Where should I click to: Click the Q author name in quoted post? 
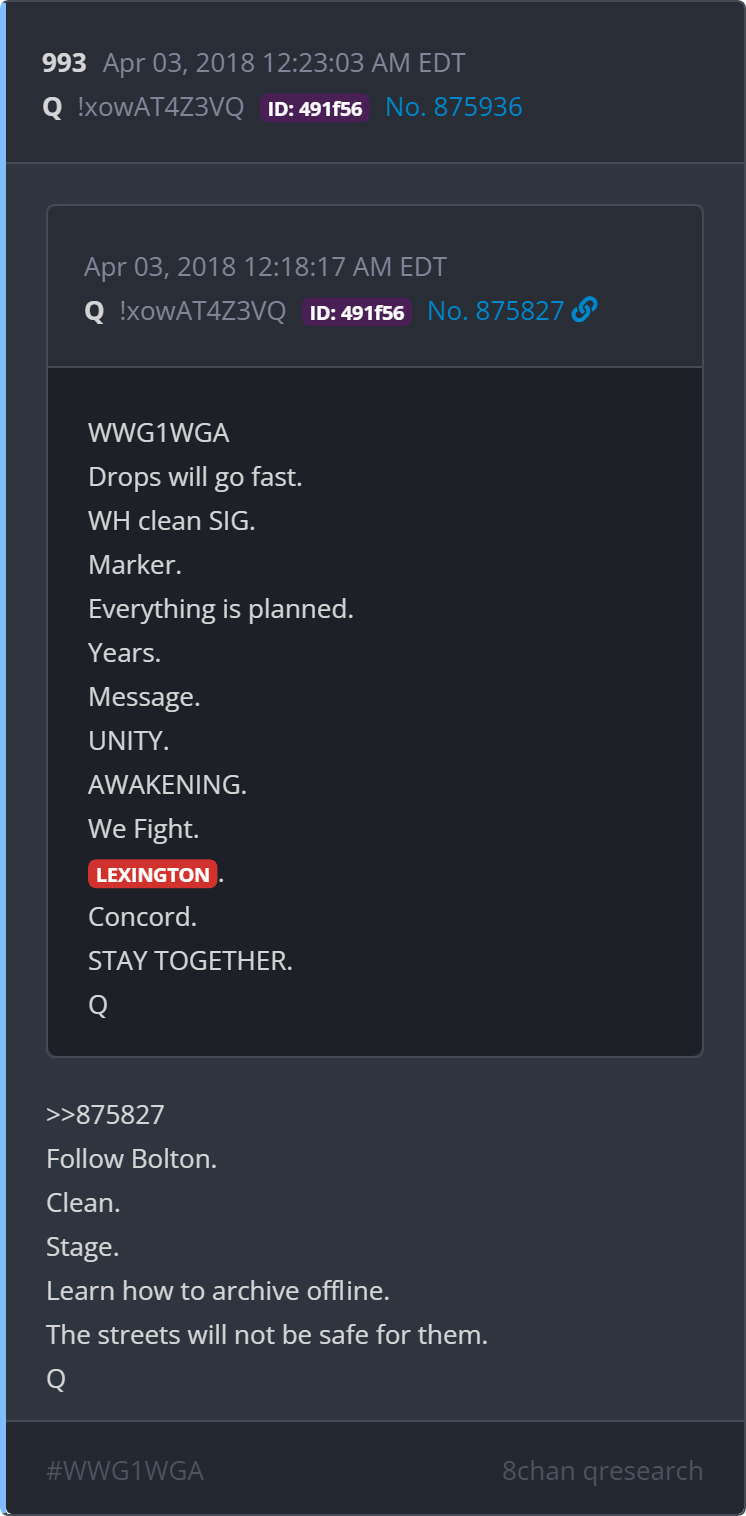pos(94,312)
